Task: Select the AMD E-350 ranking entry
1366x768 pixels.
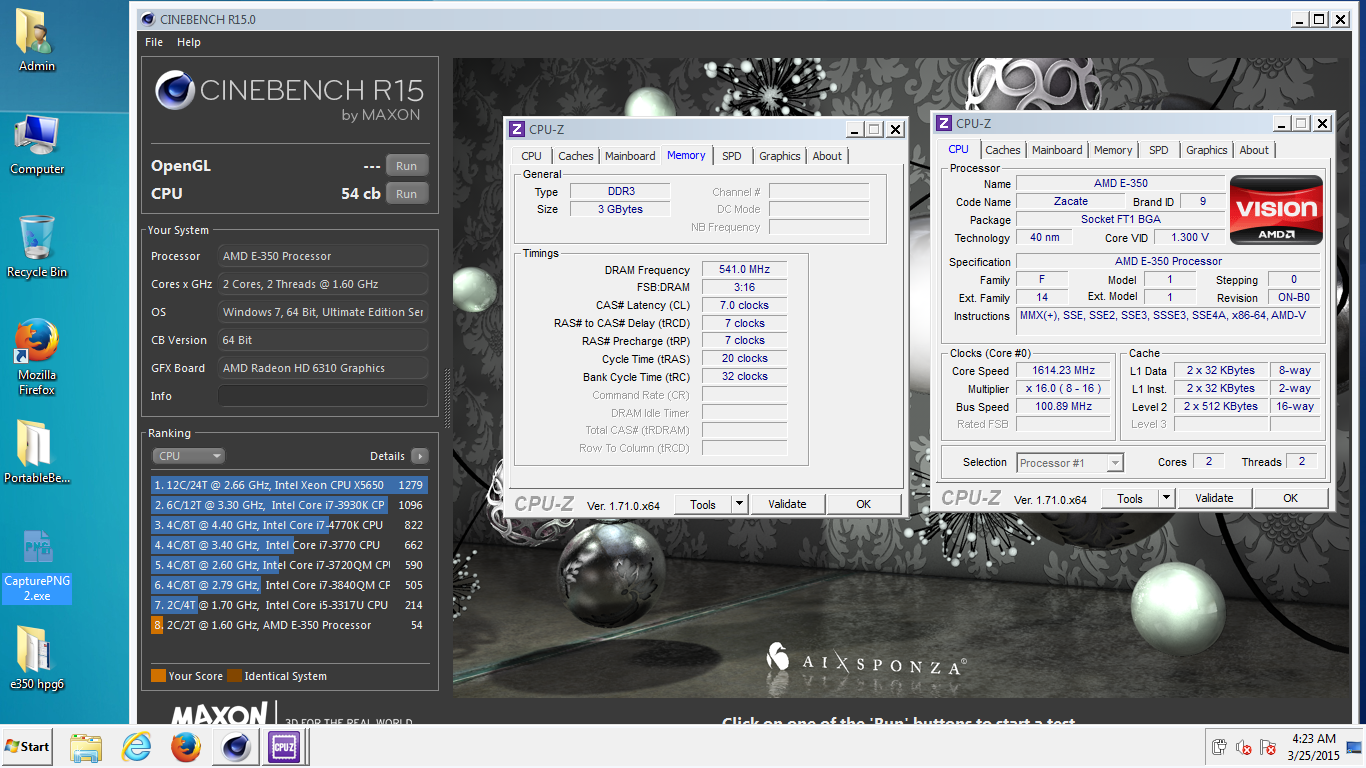Action: click(290, 625)
